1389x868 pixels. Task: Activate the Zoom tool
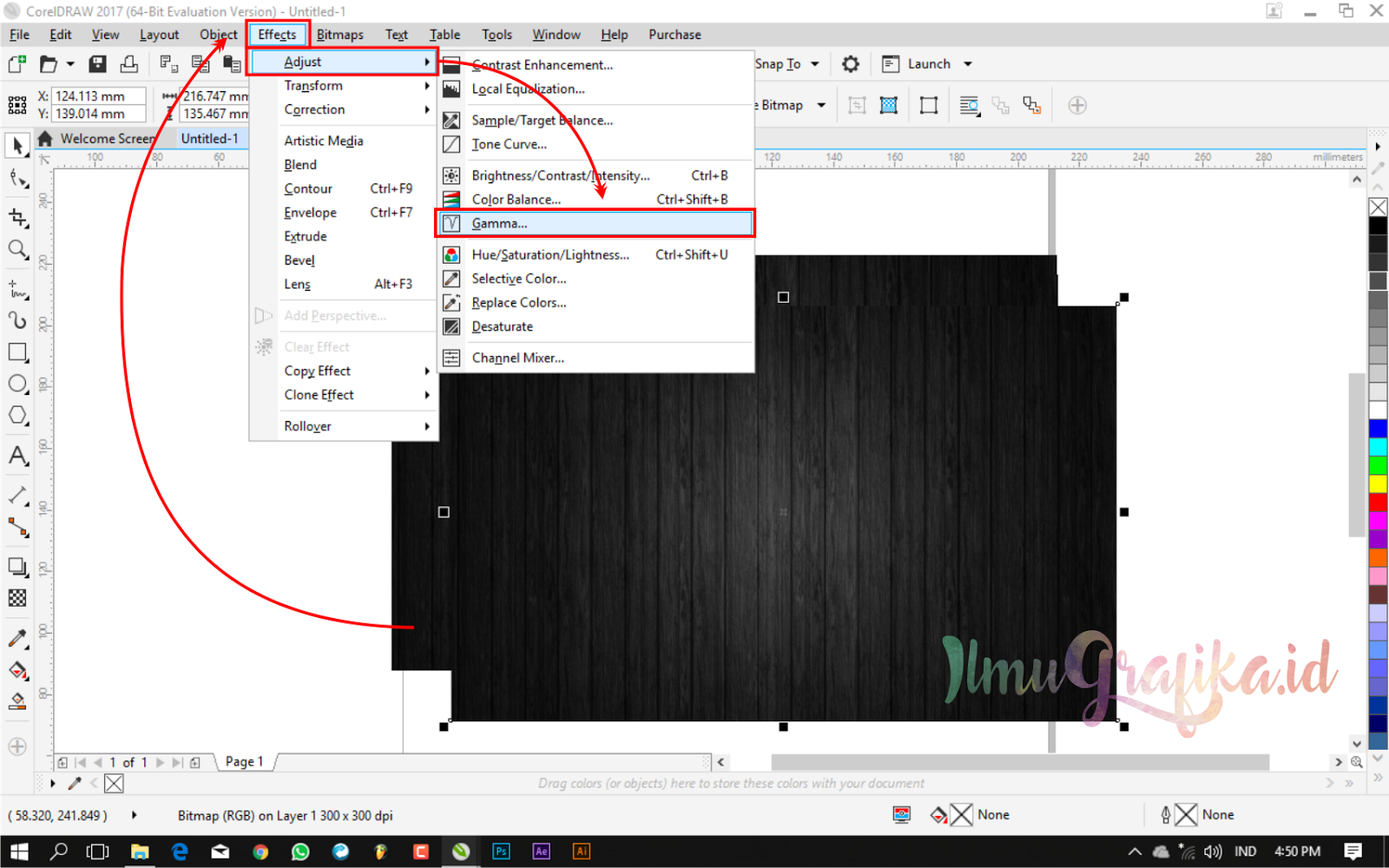[x=16, y=250]
